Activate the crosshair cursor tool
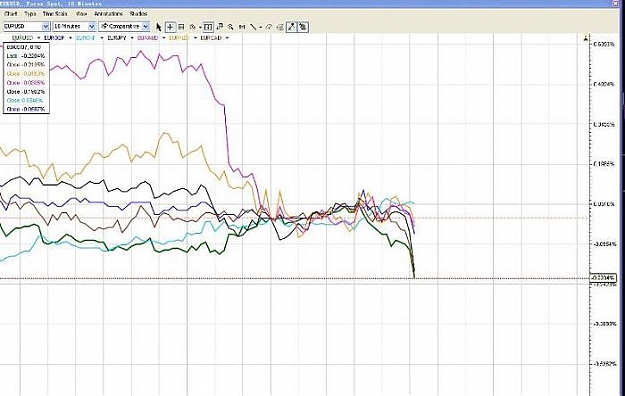 point(170,27)
